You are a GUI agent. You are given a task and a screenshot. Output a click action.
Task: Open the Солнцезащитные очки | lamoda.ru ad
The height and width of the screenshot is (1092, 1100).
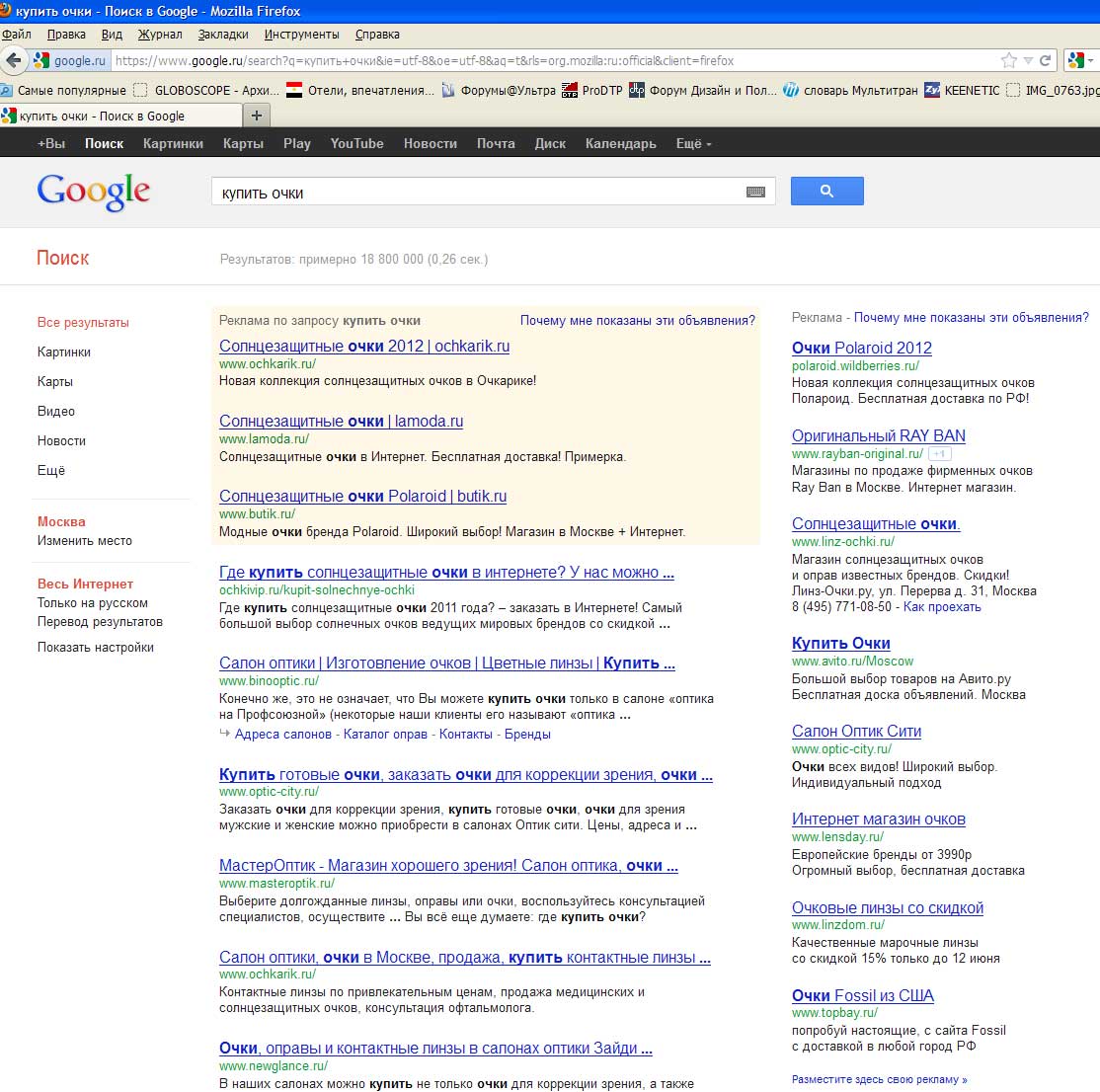click(x=341, y=422)
